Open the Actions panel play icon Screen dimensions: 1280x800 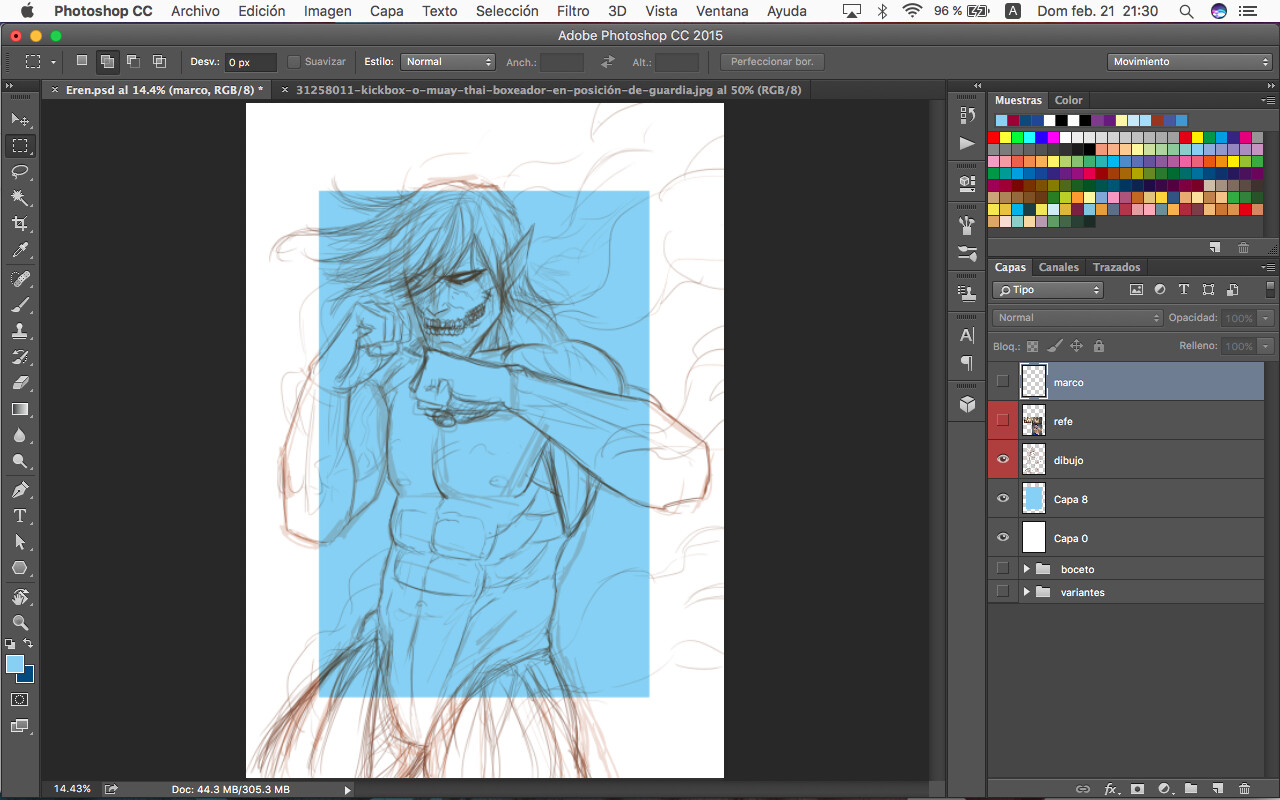click(967, 143)
